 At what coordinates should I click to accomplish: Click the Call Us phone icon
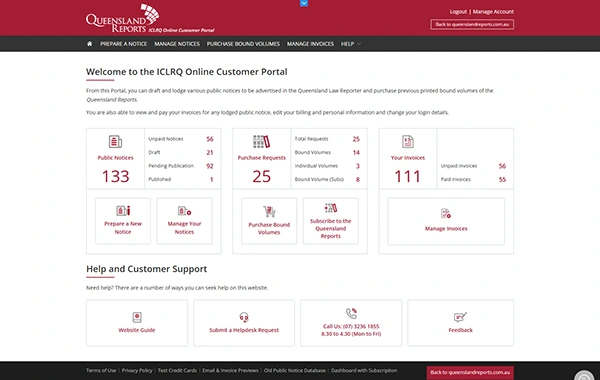click(x=351, y=313)
